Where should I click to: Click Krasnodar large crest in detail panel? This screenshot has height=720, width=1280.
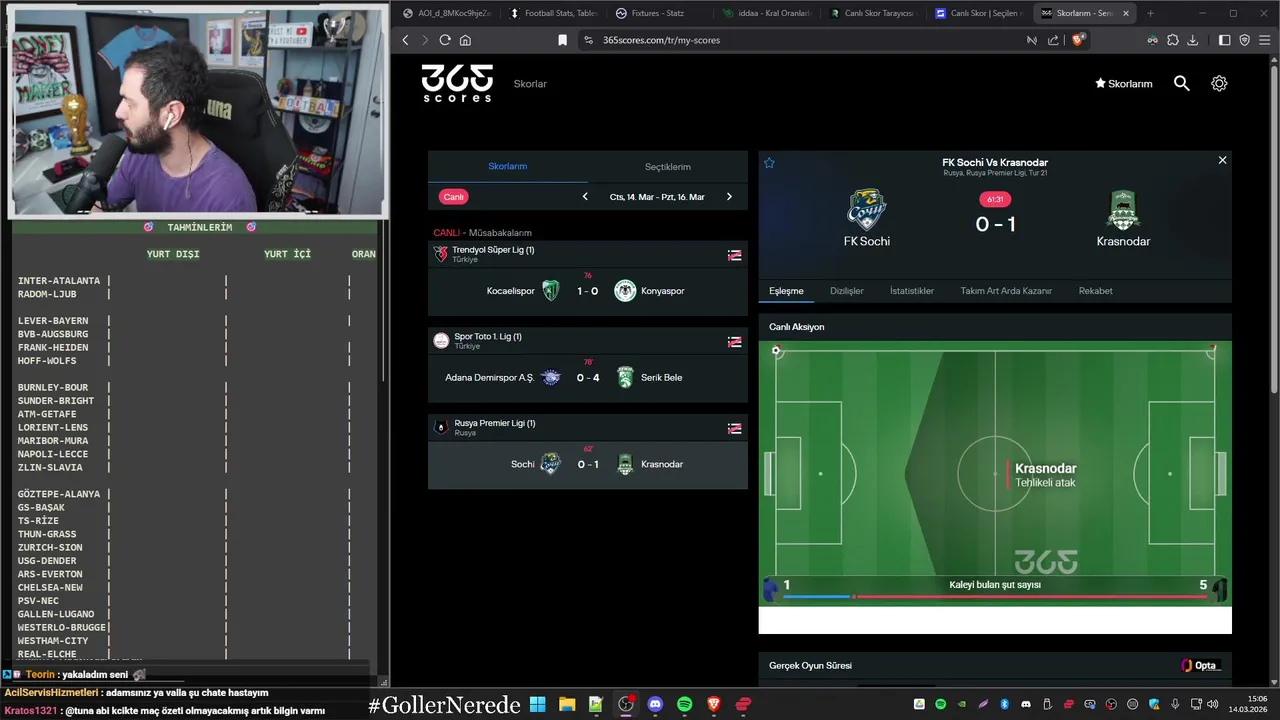coord(1123,210)
